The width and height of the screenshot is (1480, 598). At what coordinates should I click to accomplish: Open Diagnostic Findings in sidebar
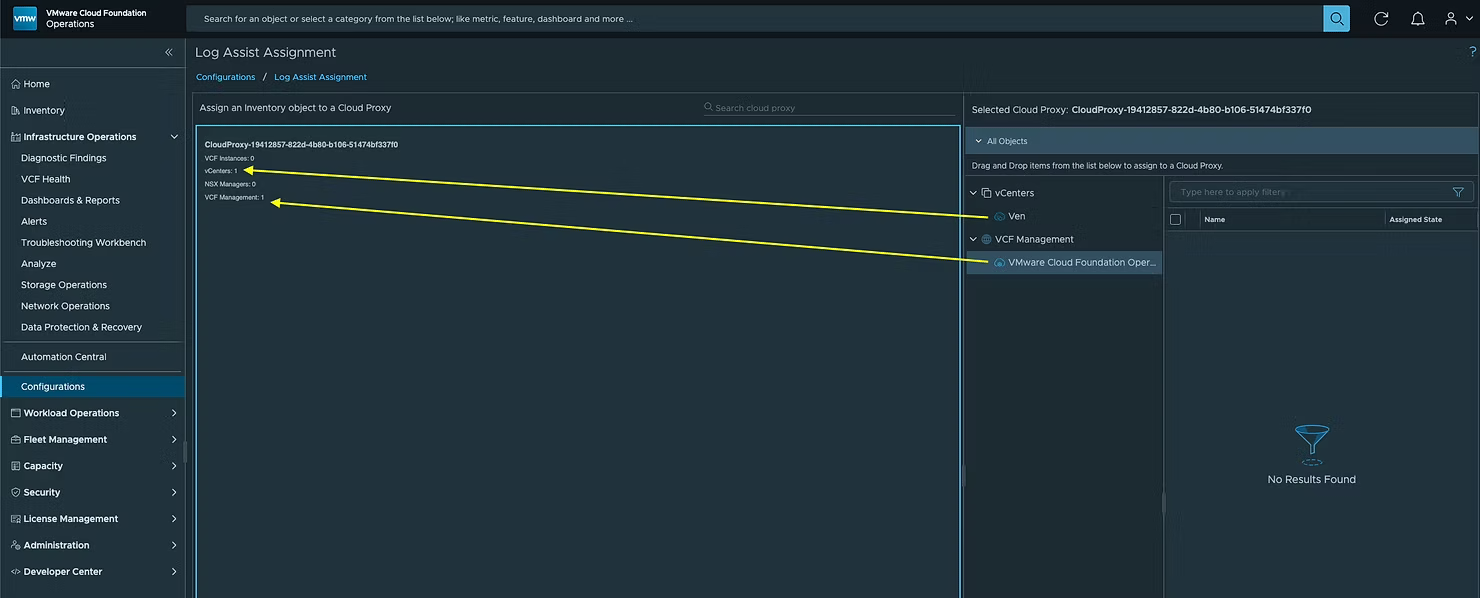(x=64, y=158)
